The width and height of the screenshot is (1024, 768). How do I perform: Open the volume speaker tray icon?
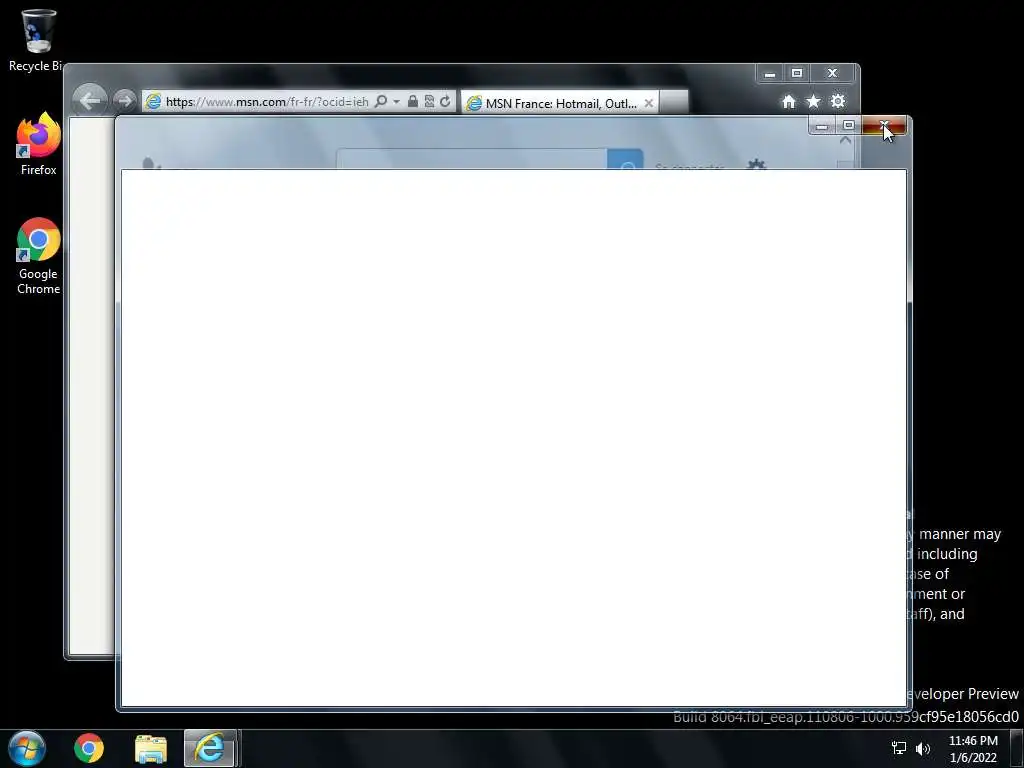coord(923,748)
